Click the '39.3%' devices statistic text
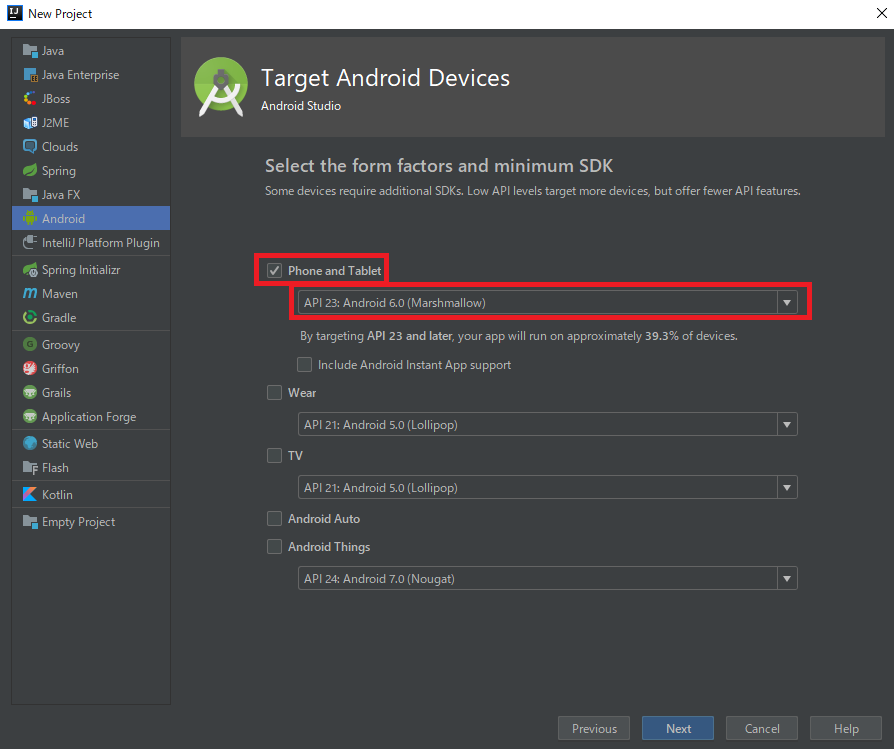 click(x=661, y=336)
